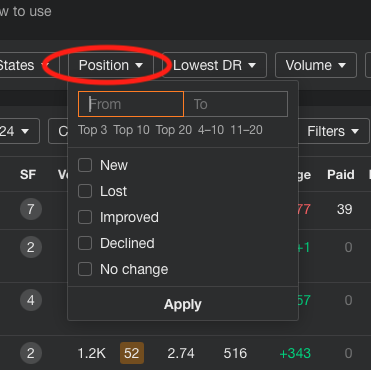Select the No change checkbox
The height and width of the screenshot is (370, 371).
(85, 269)
